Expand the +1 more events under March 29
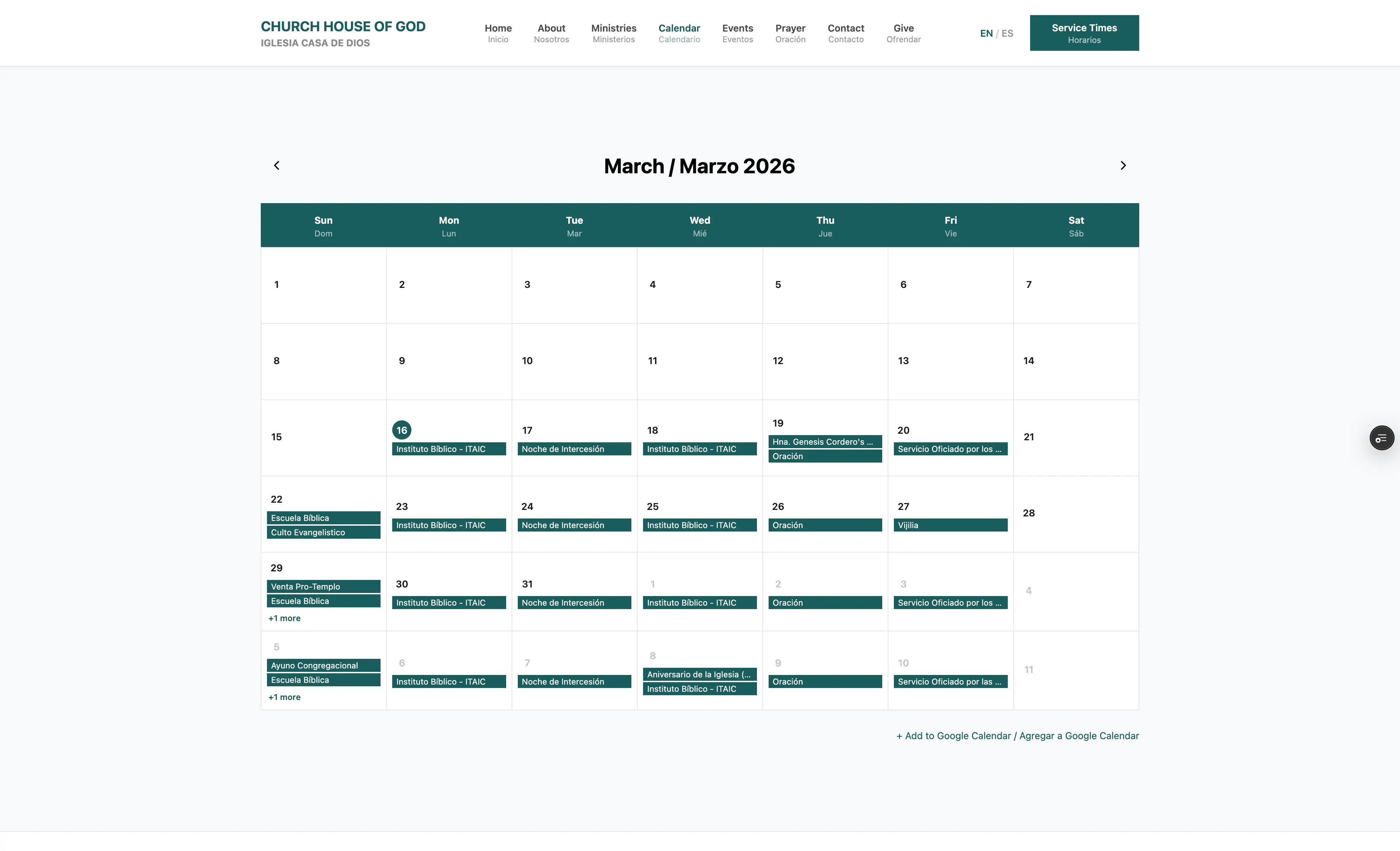This screenshot has width=1400, height=851. coord(284,618)
